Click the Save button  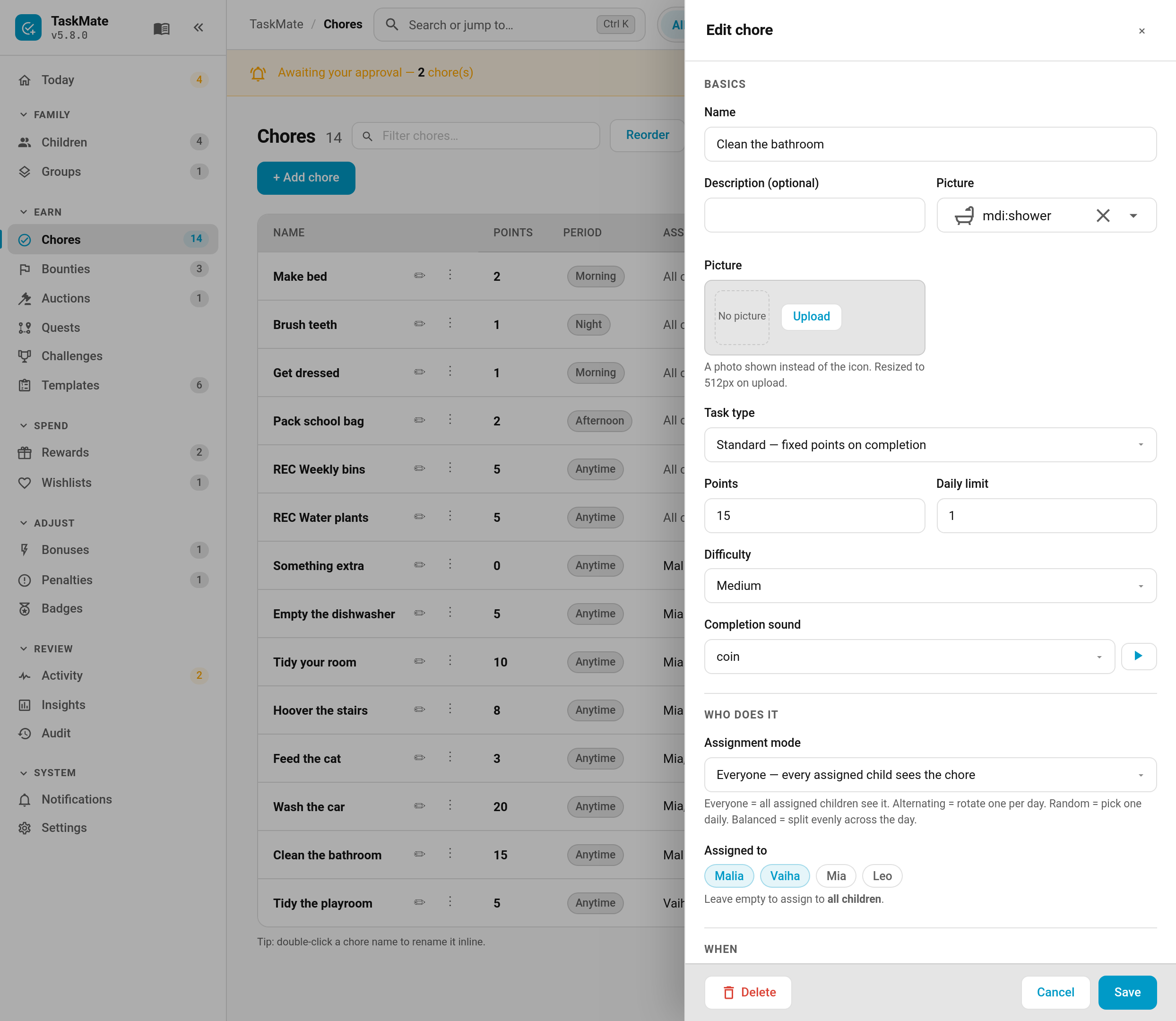(1127, 993)
